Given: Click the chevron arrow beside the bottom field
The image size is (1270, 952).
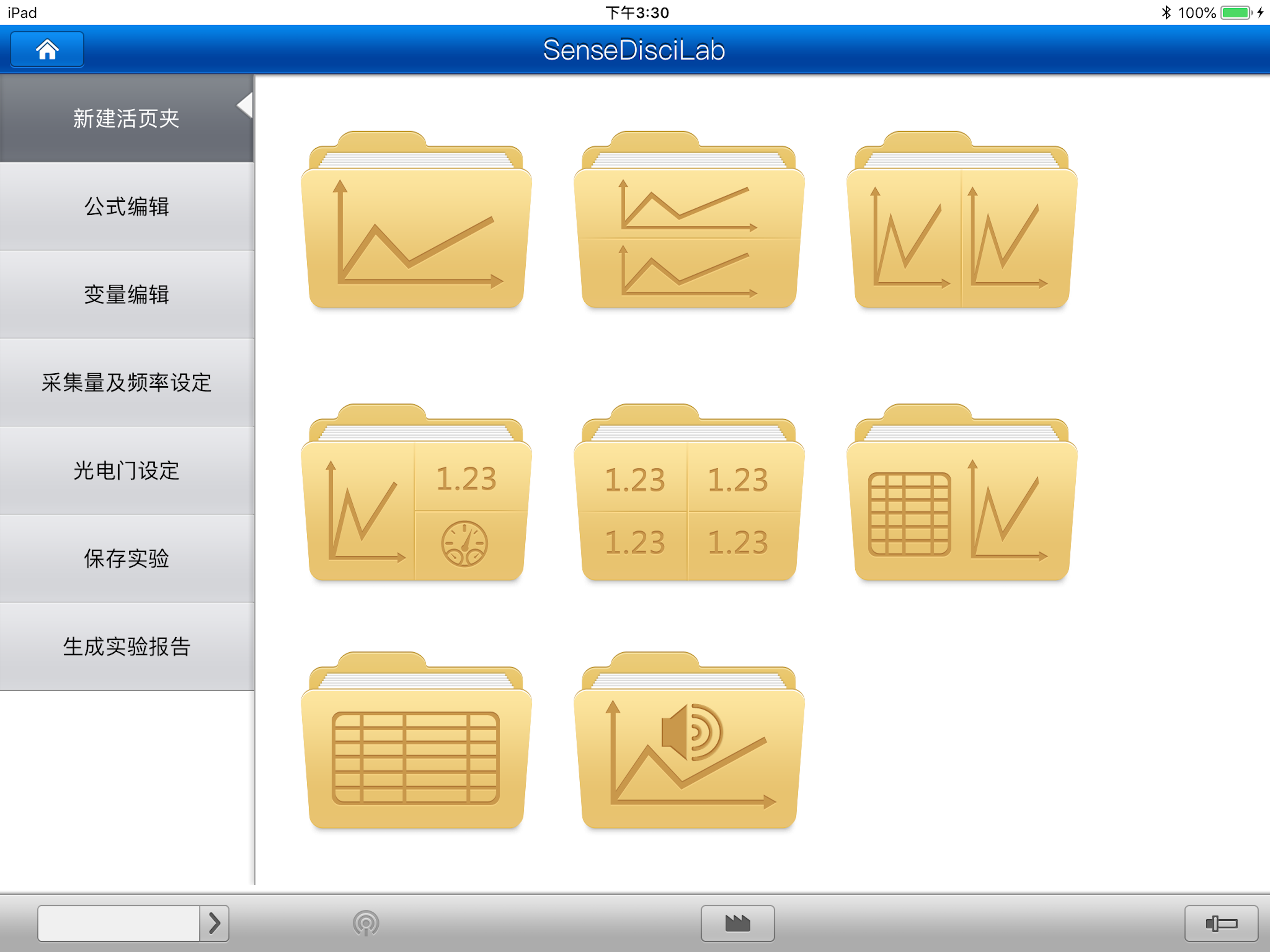Looking at the screenshot, I should pos(214,923).
